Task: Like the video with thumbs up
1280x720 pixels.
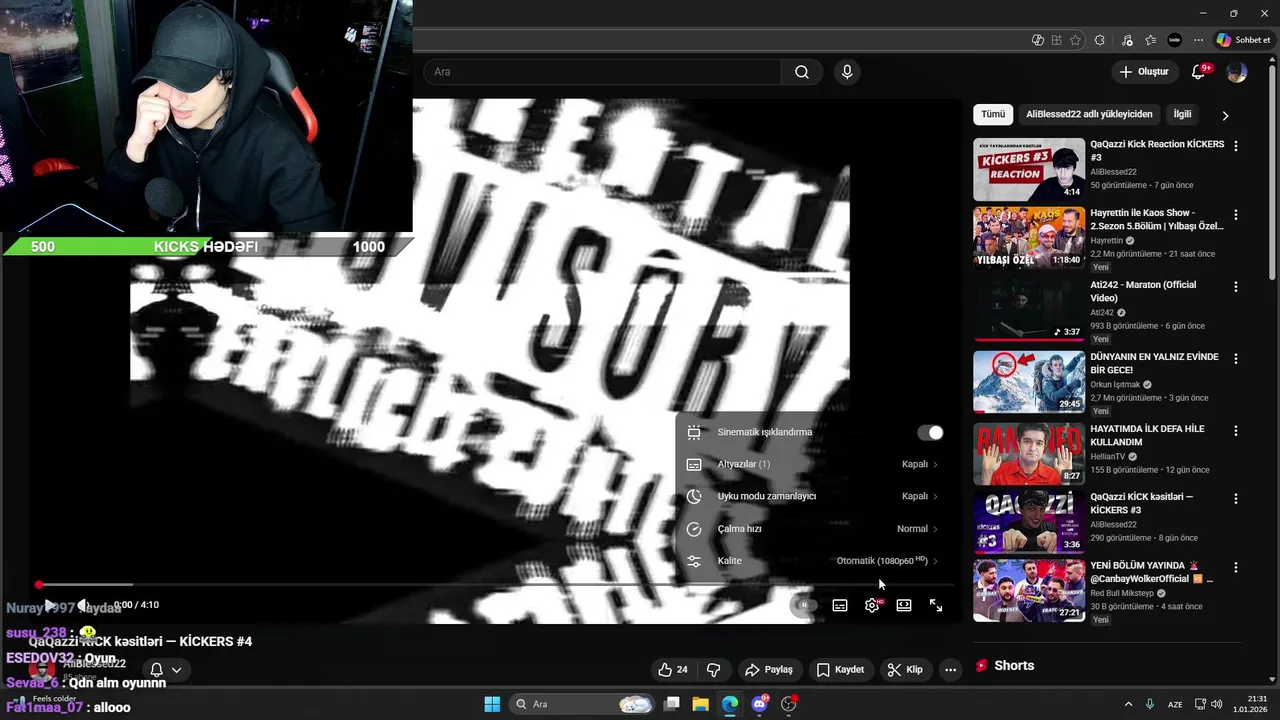Action: click(673, 670)
